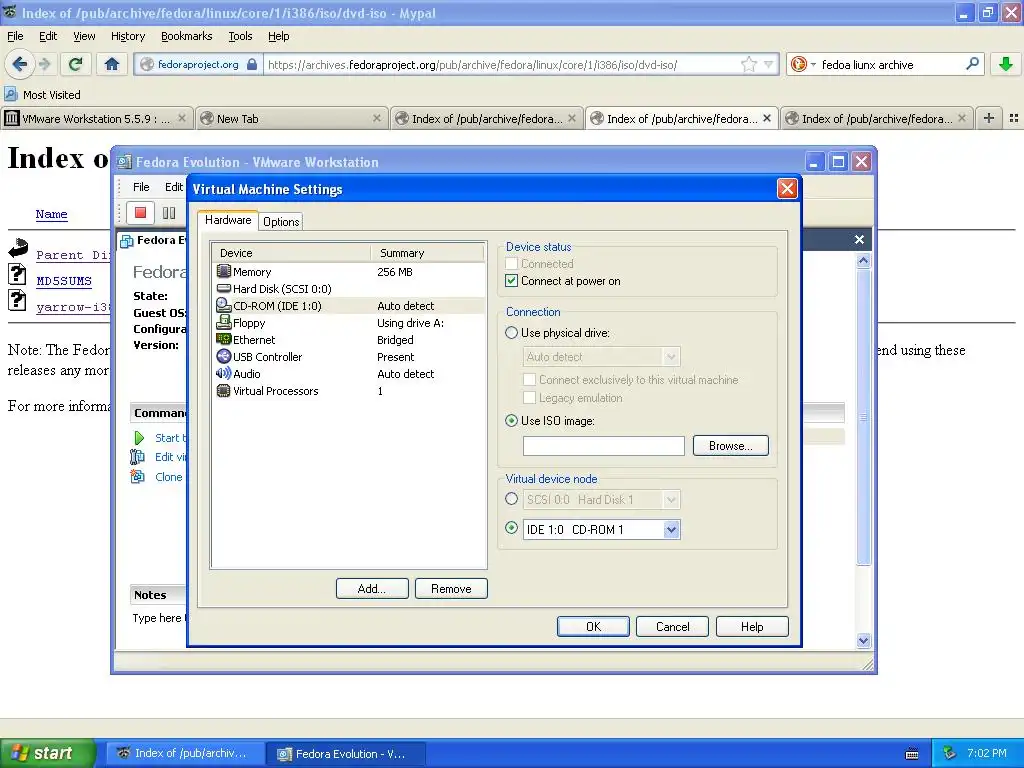Click the Parent Directory folder icon
This screenshot has width=1024, height=768.
pyautogui.click(x=18, y=248)
